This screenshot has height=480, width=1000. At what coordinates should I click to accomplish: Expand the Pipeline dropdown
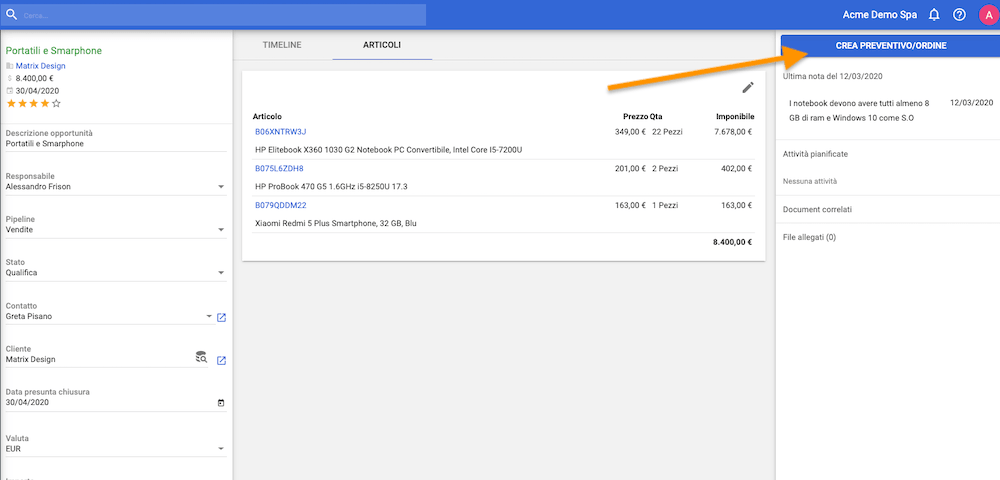pyautogui.click(x=221, y=229)
